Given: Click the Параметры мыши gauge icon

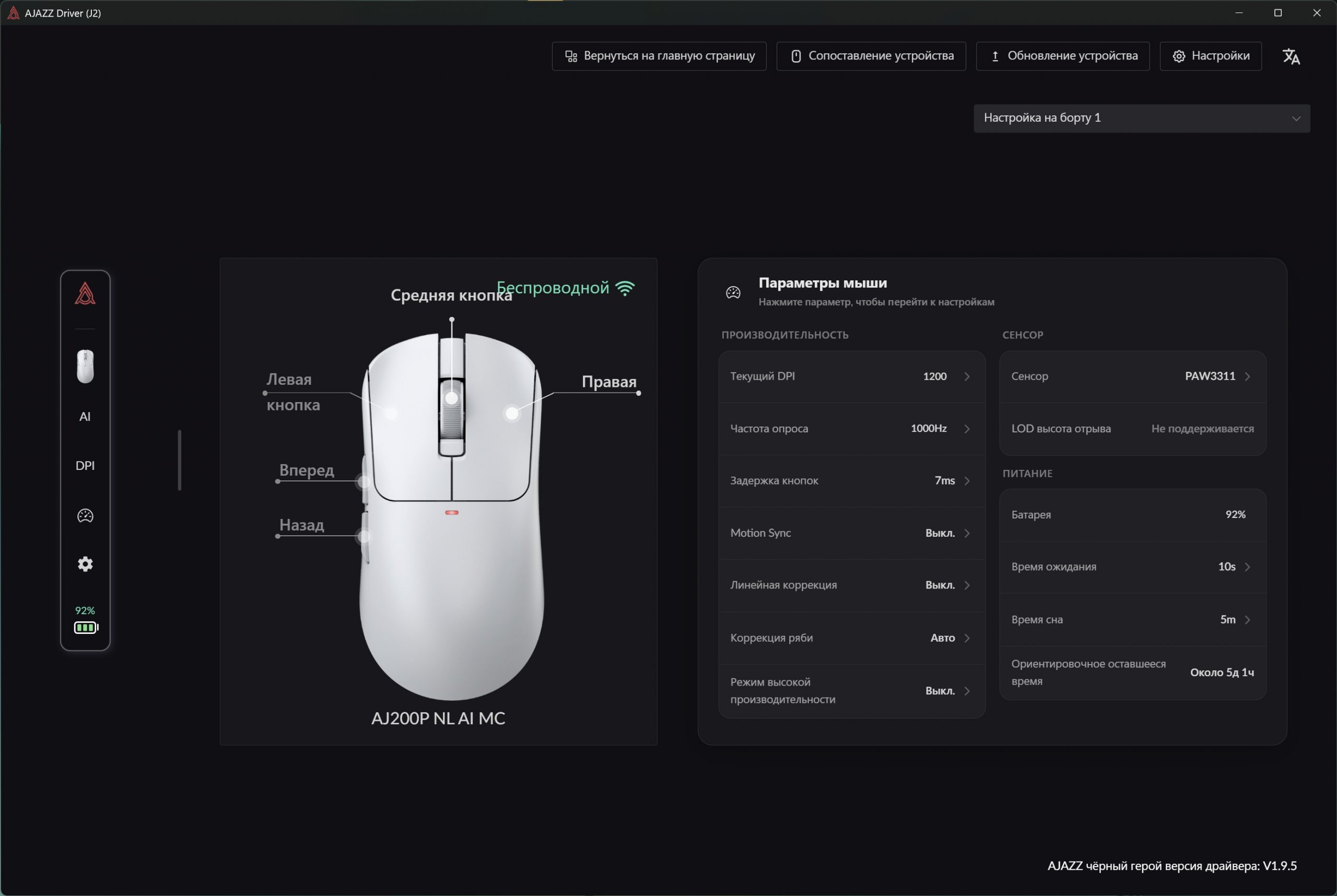Looking at the screenshot, I should tap(733, 292).
